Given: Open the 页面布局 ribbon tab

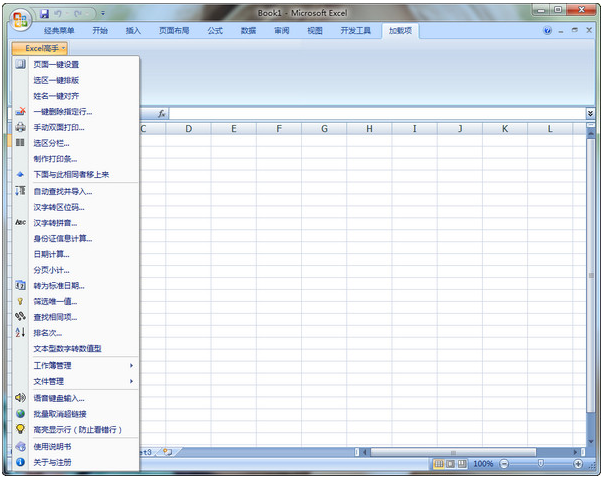Looking at the screenshot, I should pyautogui.click(x=174, y=31).
